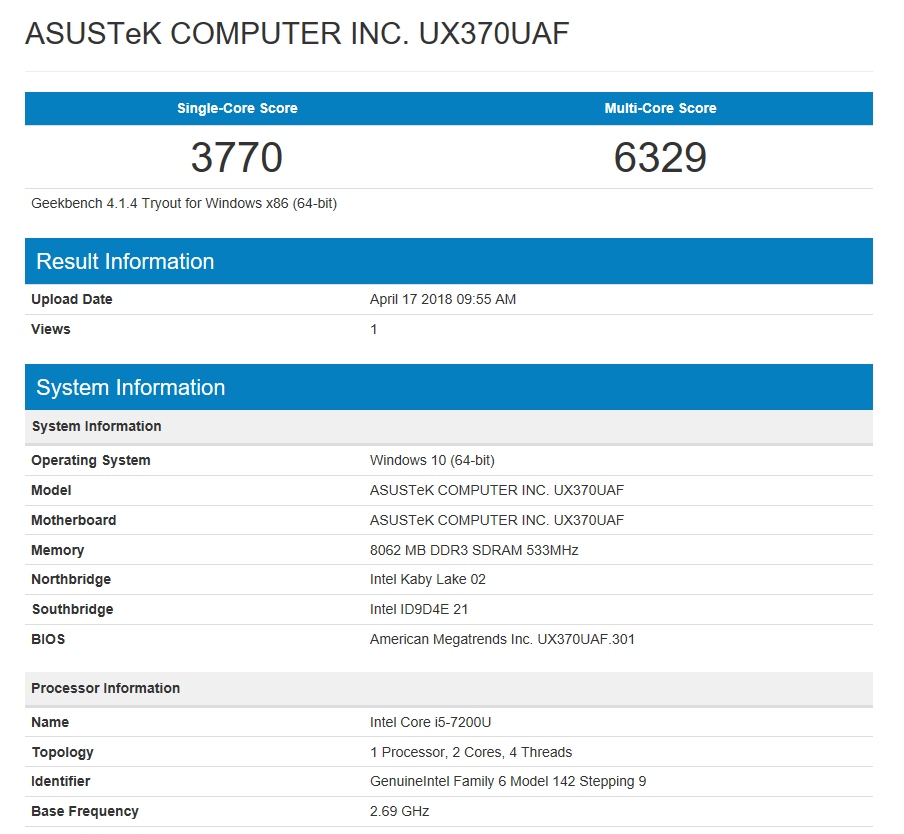Click the Views count value 1
The width and height of the screenshot is (904, 834).
coord(374,330)
